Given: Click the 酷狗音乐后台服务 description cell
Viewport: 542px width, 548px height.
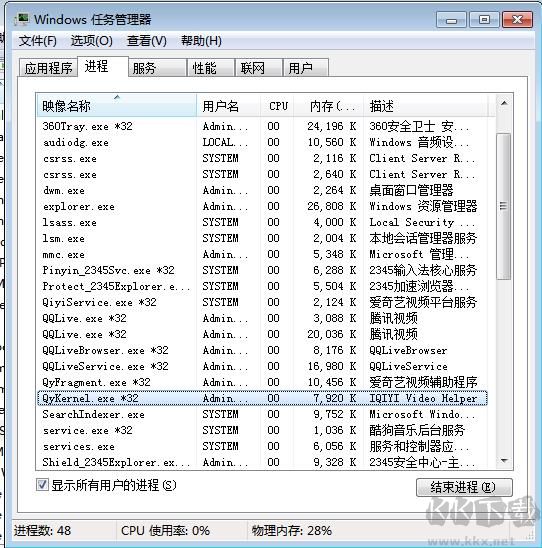Looking at the screenshot, I should pyautogui.click(x=417, y=431).
